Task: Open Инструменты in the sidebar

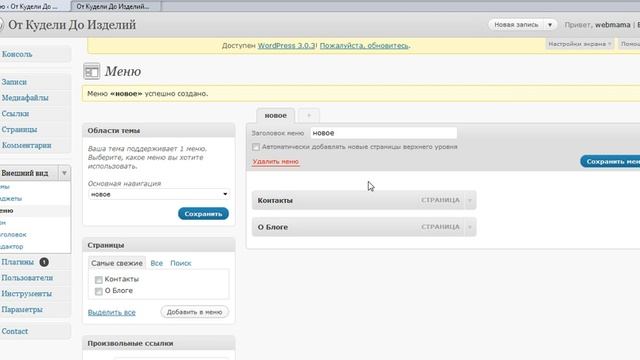Action: (27, 294)
